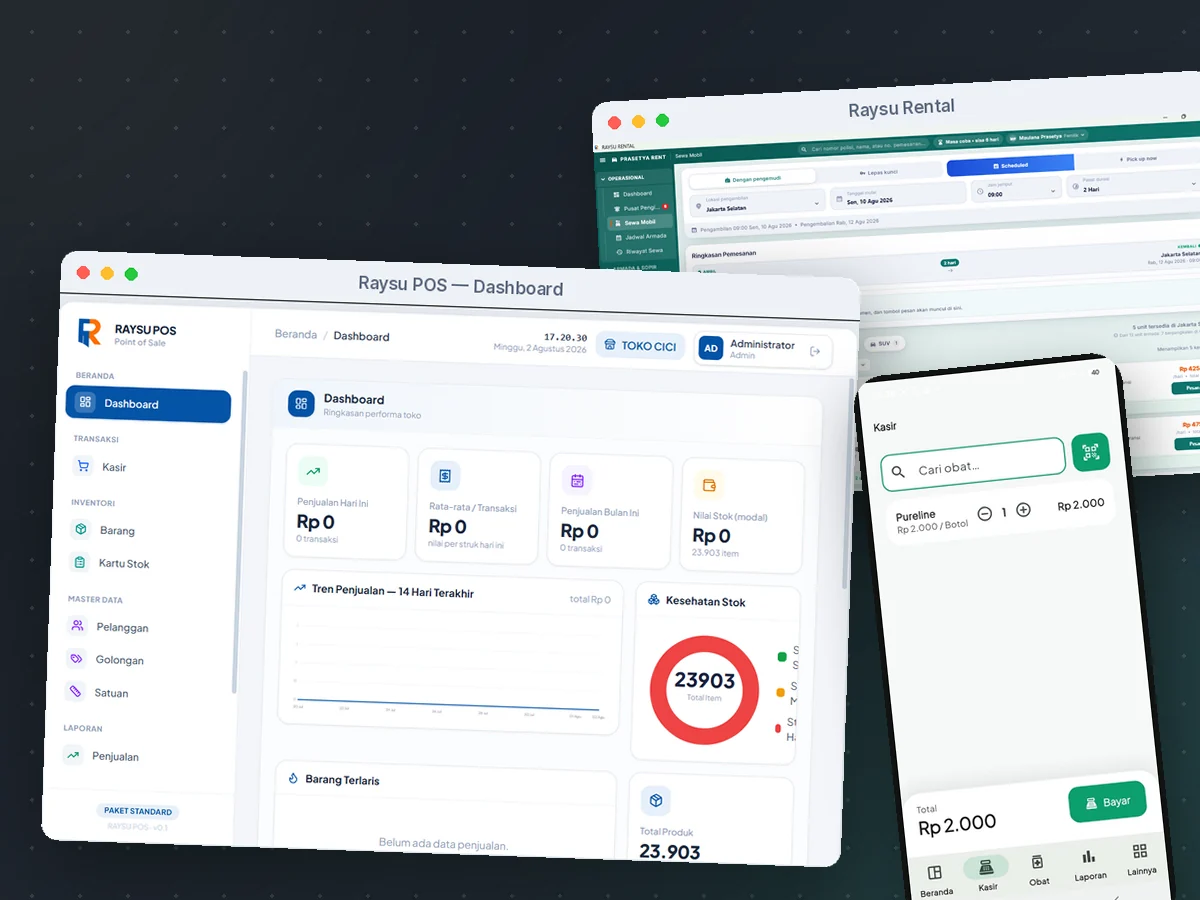The width and height of the screenshot is (1200, 900).
Task: Click the POS sidebar vertical scrollbar
Action: point(238,530)
